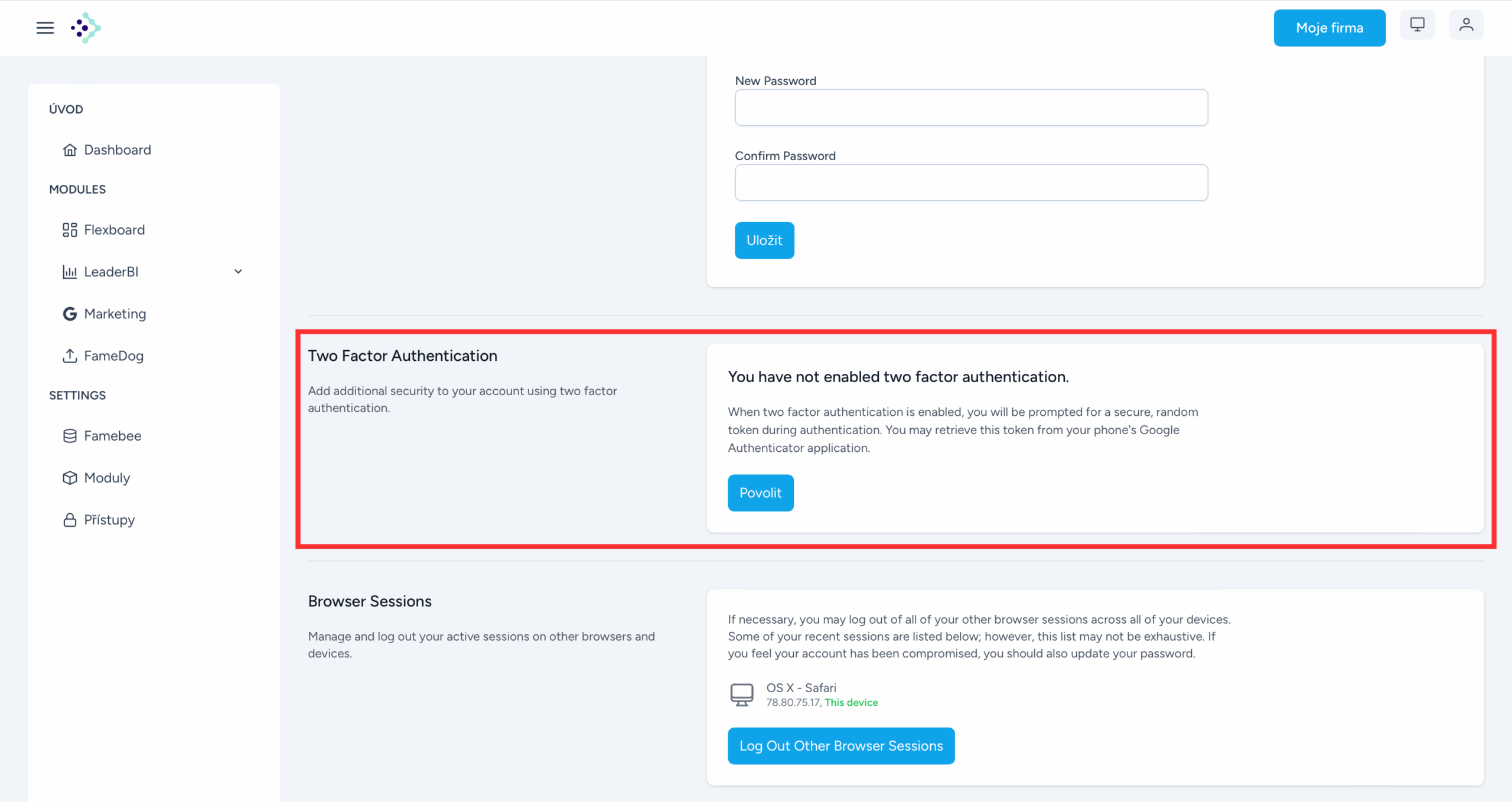
Task: Focus the Confirm Password field
Action: [x=971, y=182]
